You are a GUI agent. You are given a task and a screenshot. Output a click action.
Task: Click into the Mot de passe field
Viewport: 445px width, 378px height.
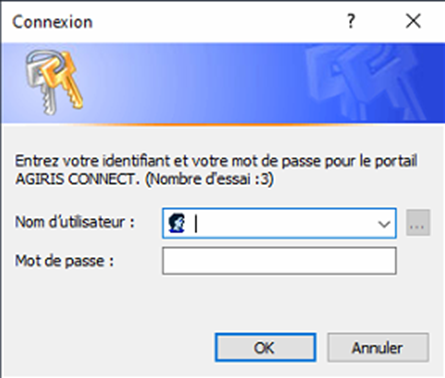tap(279, 261)
